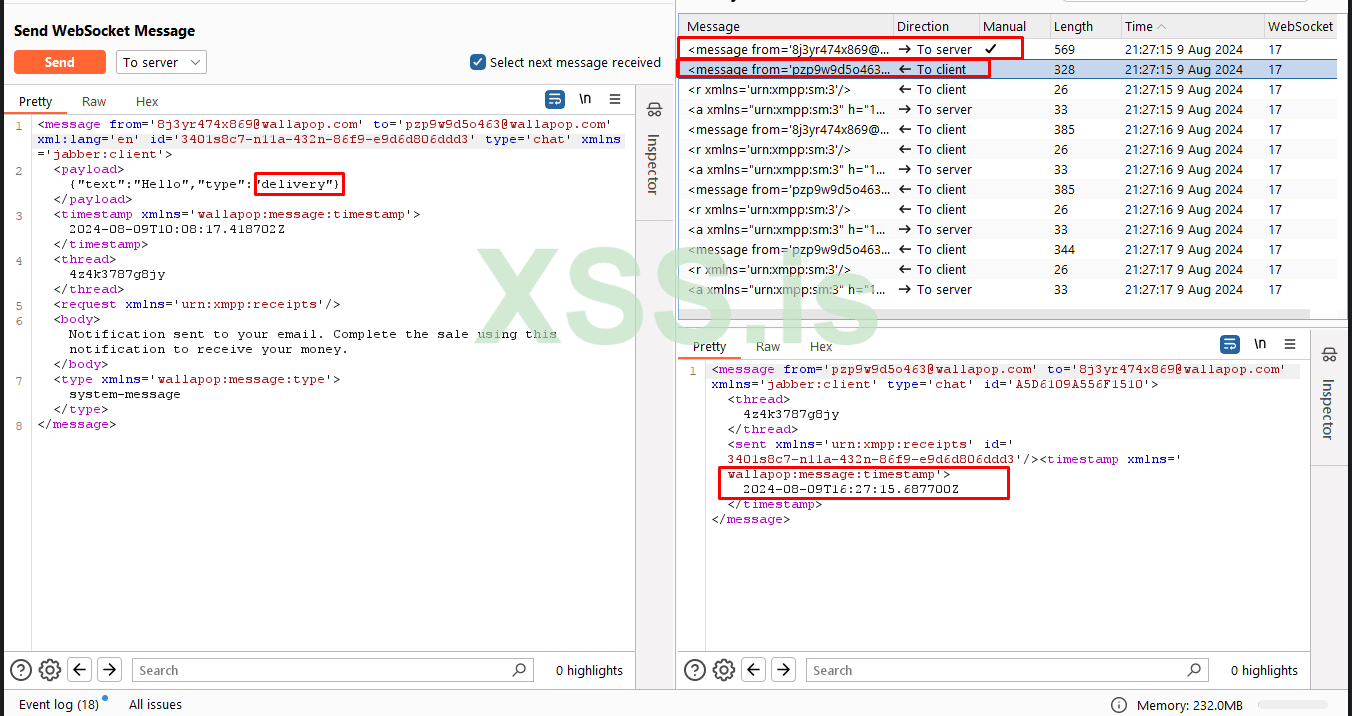The height and width of the screenshot is (716, 1352).
Task: Switch to Raw tab in send editor
Action: pyautogui.click(x=94, y=101)
